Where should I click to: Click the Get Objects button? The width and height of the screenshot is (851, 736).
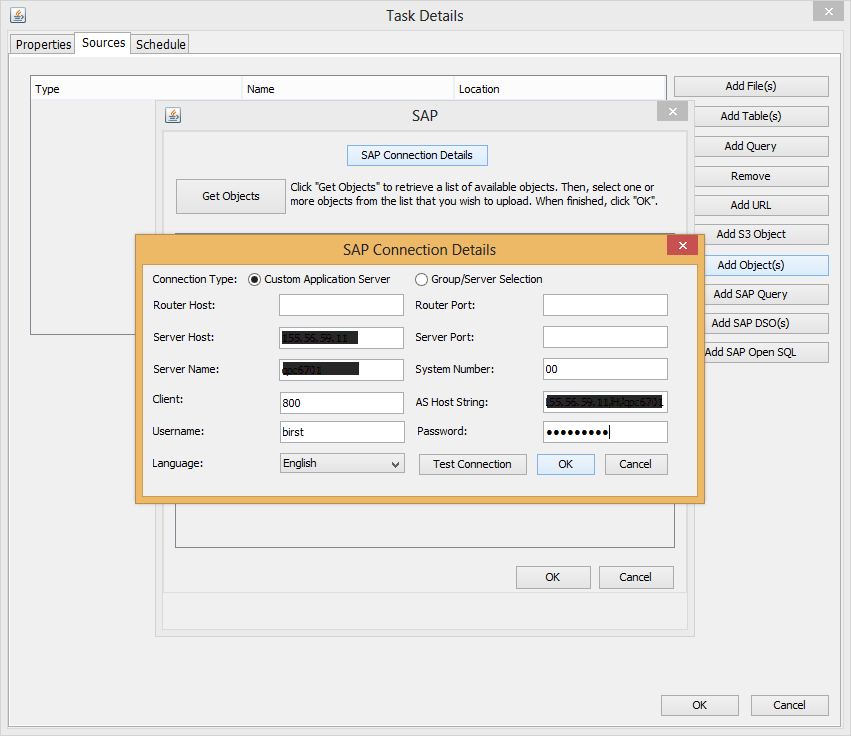click(x=231, y=196)
